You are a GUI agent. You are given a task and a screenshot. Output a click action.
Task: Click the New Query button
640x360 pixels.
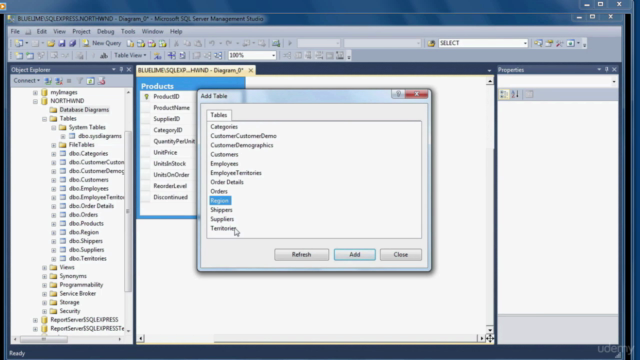point(102,43)
